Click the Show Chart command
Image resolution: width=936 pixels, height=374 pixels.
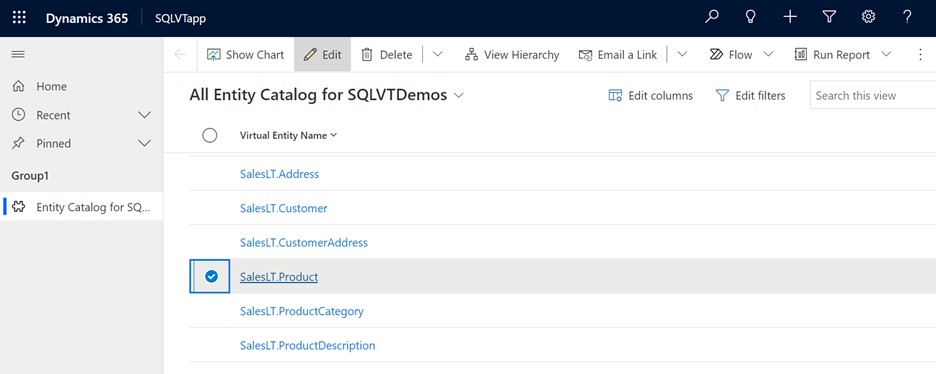point(245,55)
